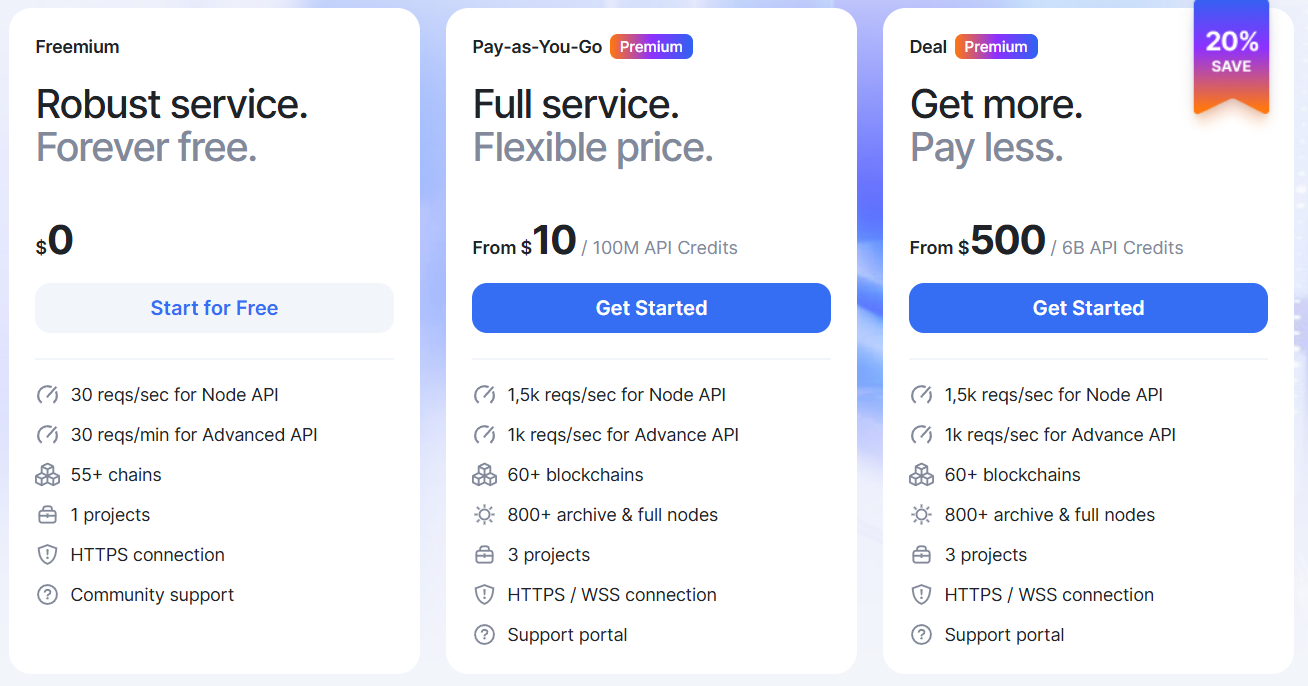Image resolution: width=1308 pixels, height=686 pixels.
Task: Click the cubes icon next to 55+ chains
Action: coord(47,475)
